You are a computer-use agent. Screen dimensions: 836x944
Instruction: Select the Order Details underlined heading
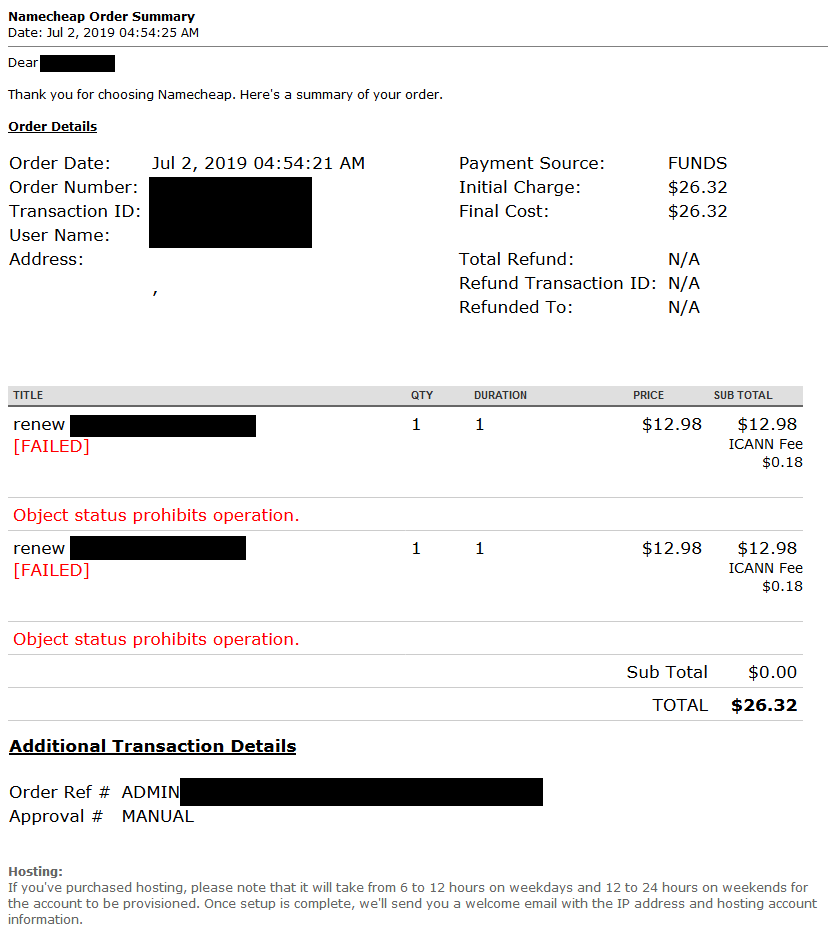(52, 126)
